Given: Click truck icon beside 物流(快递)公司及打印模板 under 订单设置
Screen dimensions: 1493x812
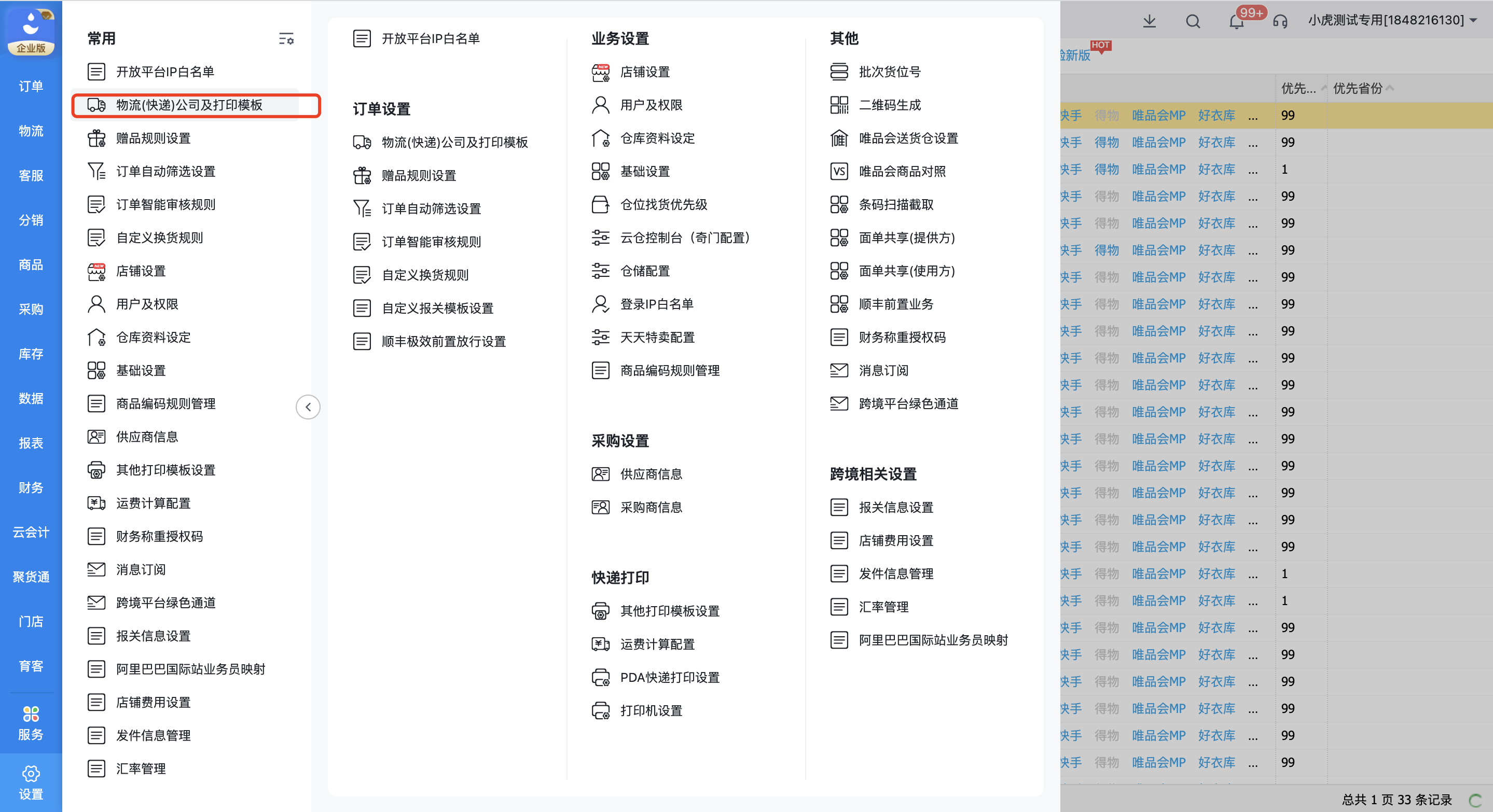Looking at the screenshot, I should (x=362, y=143).
